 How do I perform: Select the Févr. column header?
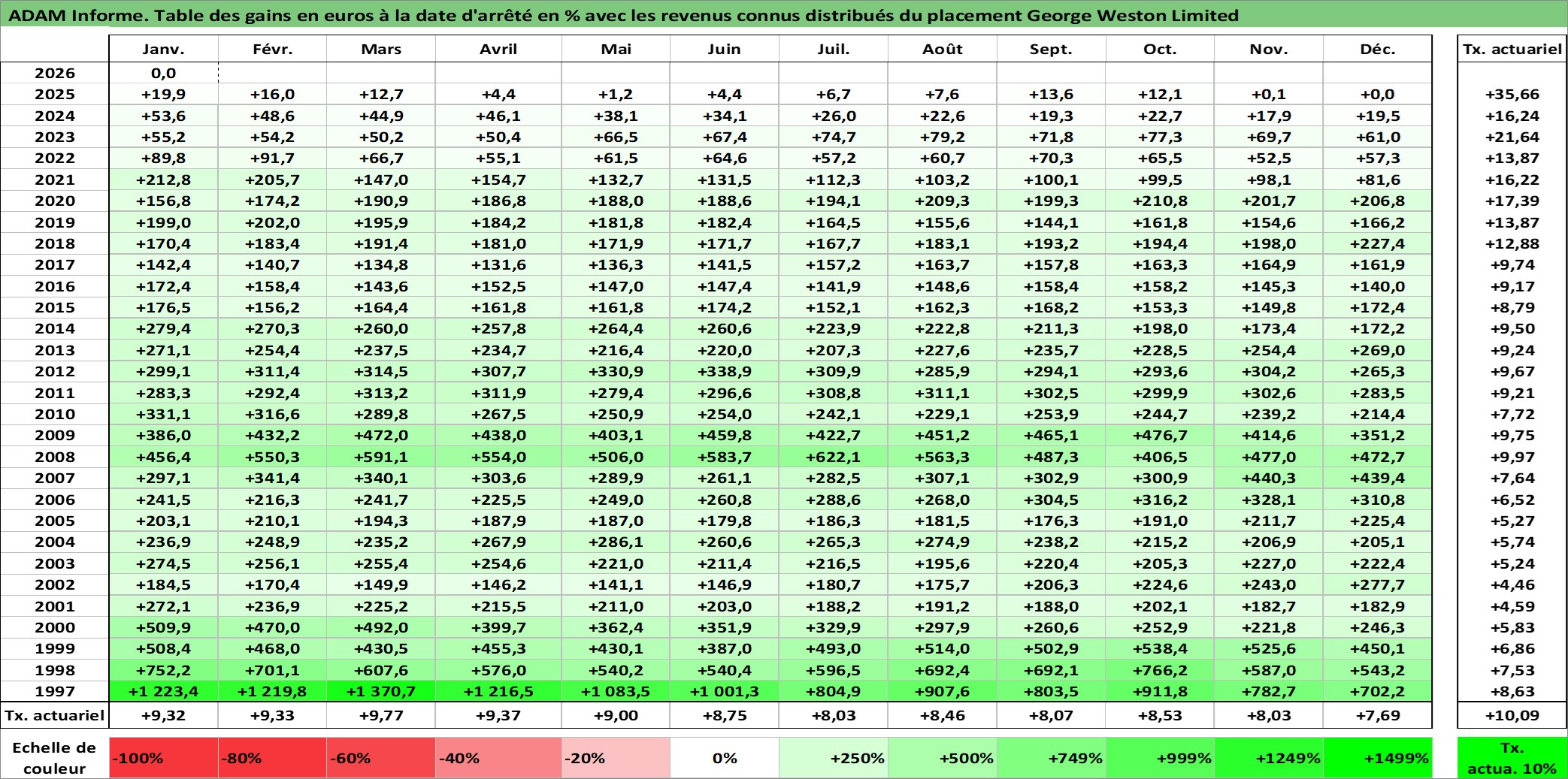[x=272, y=49]
